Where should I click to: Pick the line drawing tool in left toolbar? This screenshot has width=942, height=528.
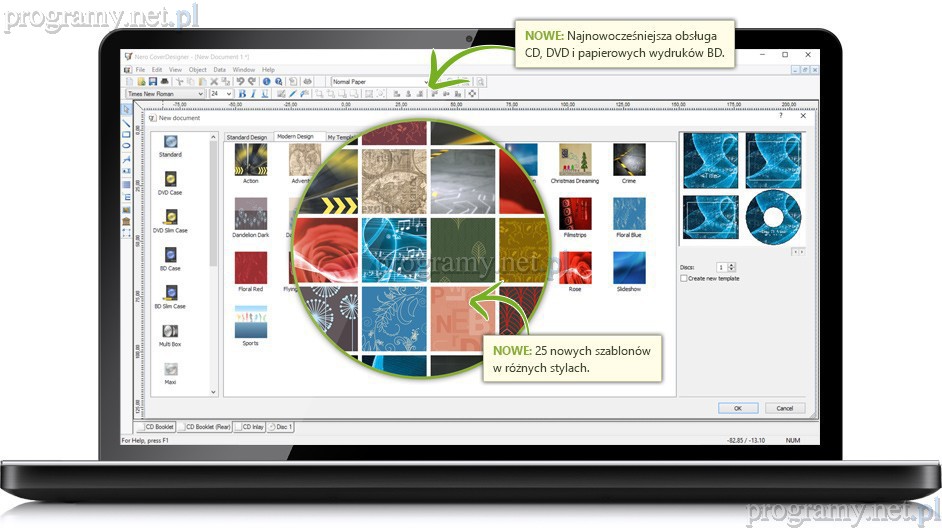[x=126, y=121]
